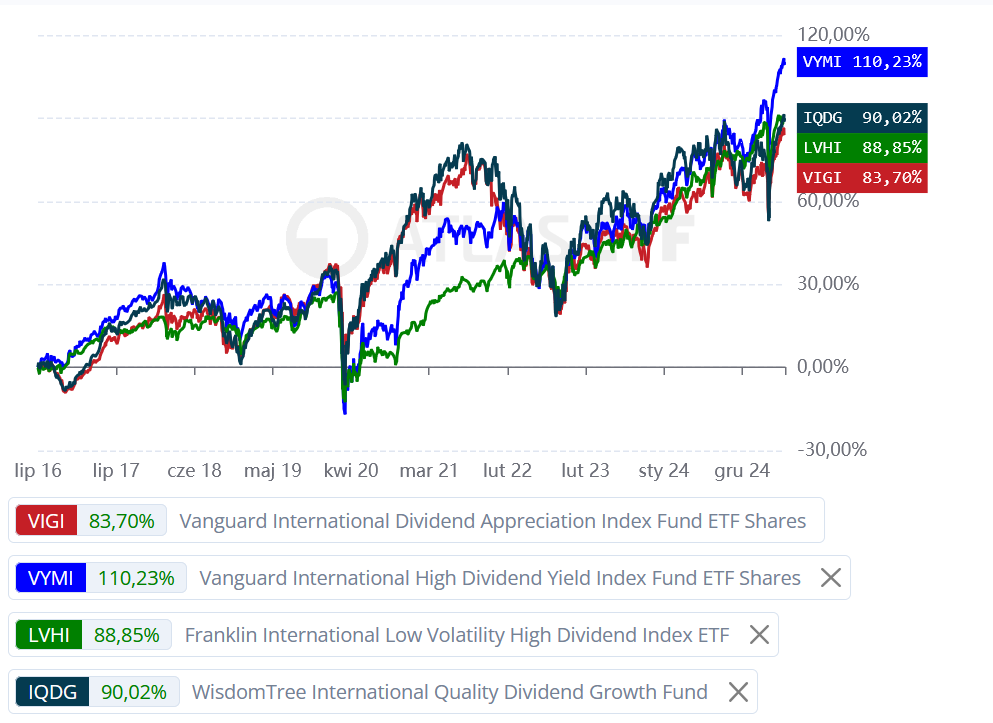The width and height of the screenshot is (993, 723).
Task: Click the 88,85% return value beside LVHI legend
Action: click(127, 634)
